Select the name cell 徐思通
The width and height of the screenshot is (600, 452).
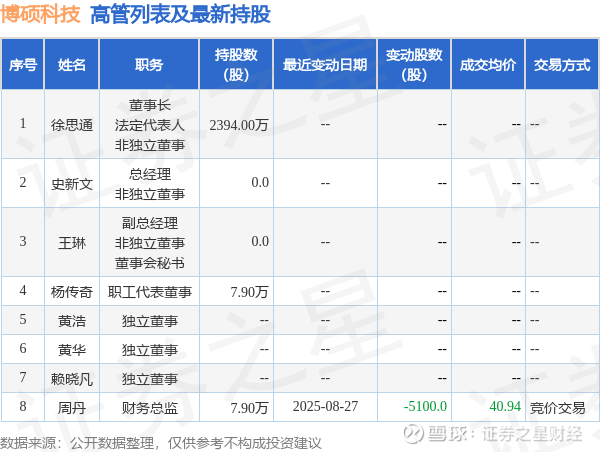pos(72,125)
